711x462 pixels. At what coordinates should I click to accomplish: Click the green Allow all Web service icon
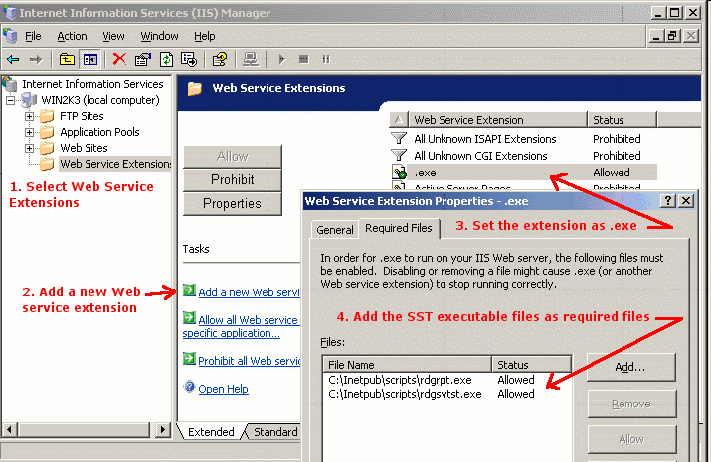[189, 318]
